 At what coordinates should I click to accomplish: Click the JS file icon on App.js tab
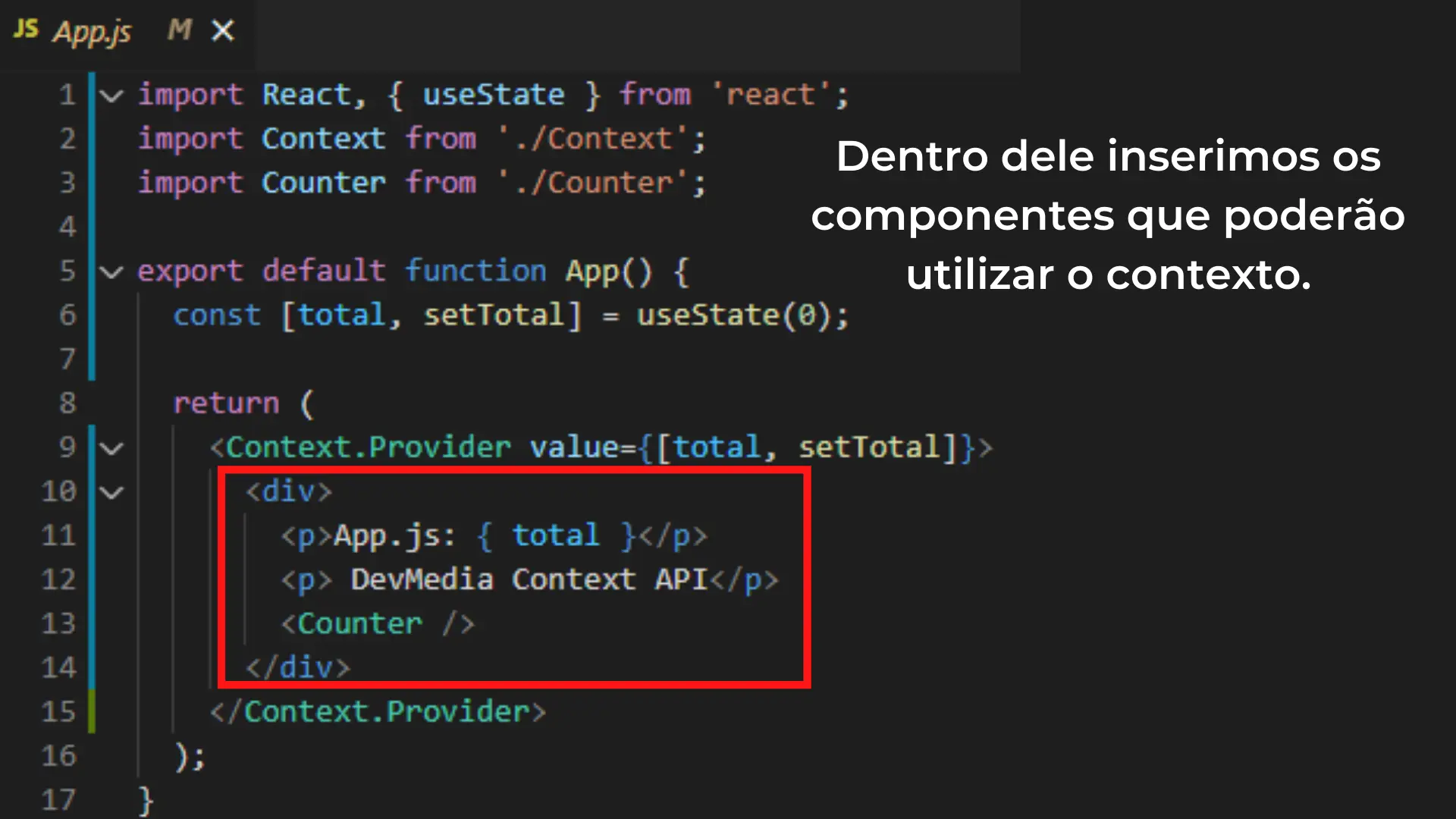tap(26, 30)
